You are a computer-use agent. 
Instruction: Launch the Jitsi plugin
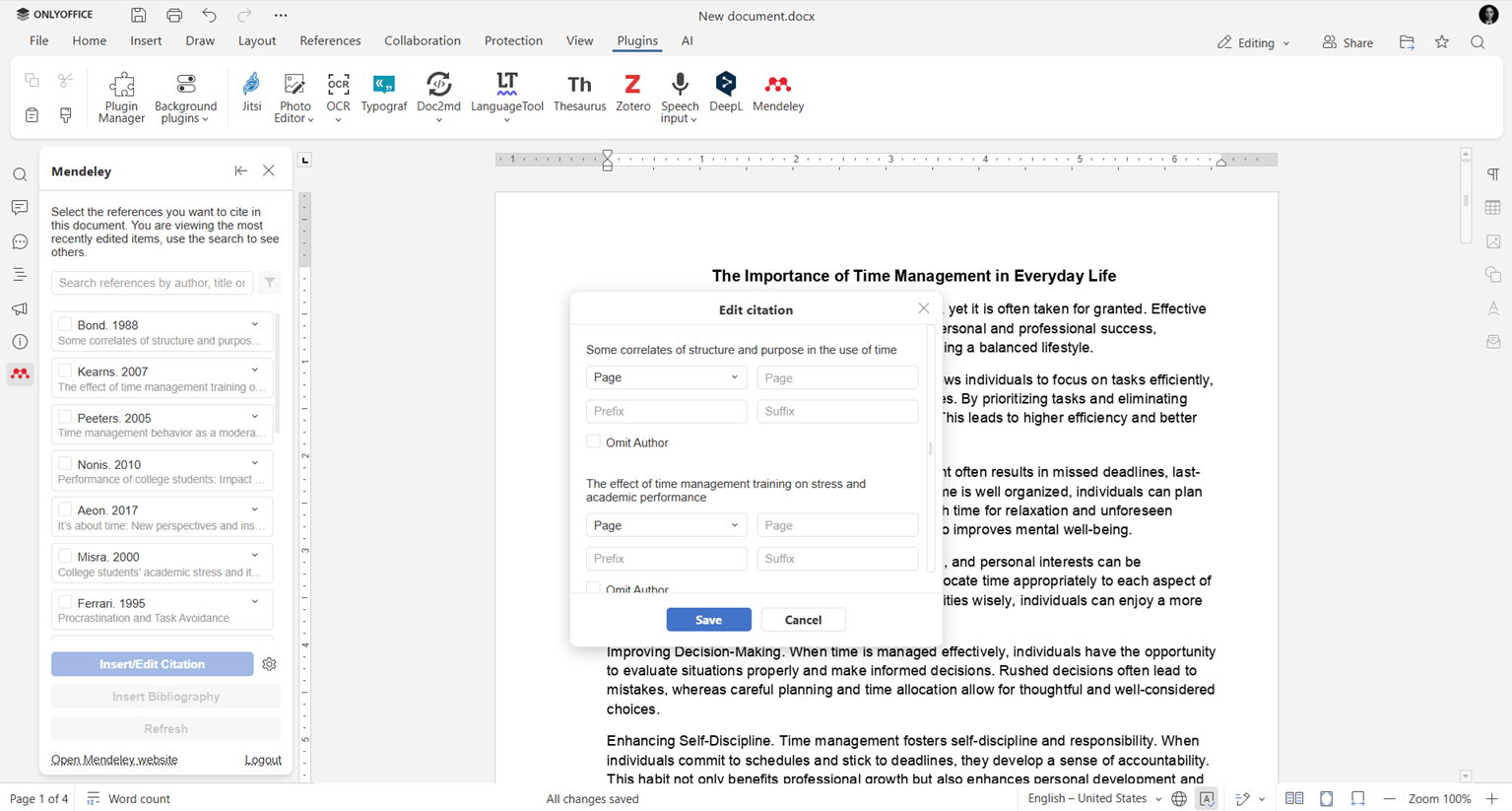point(251,93)
